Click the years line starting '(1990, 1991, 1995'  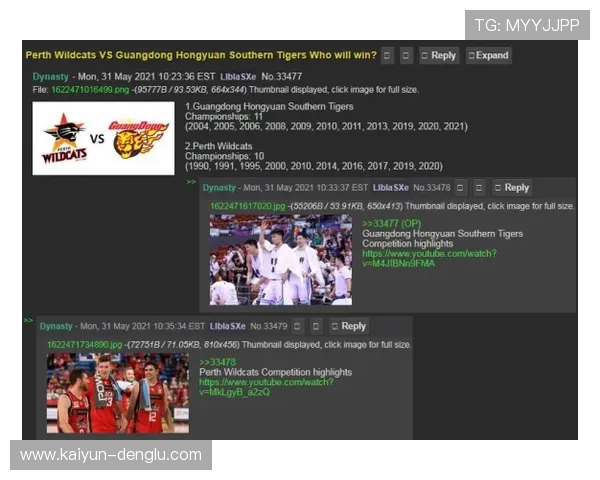point(314,166)
